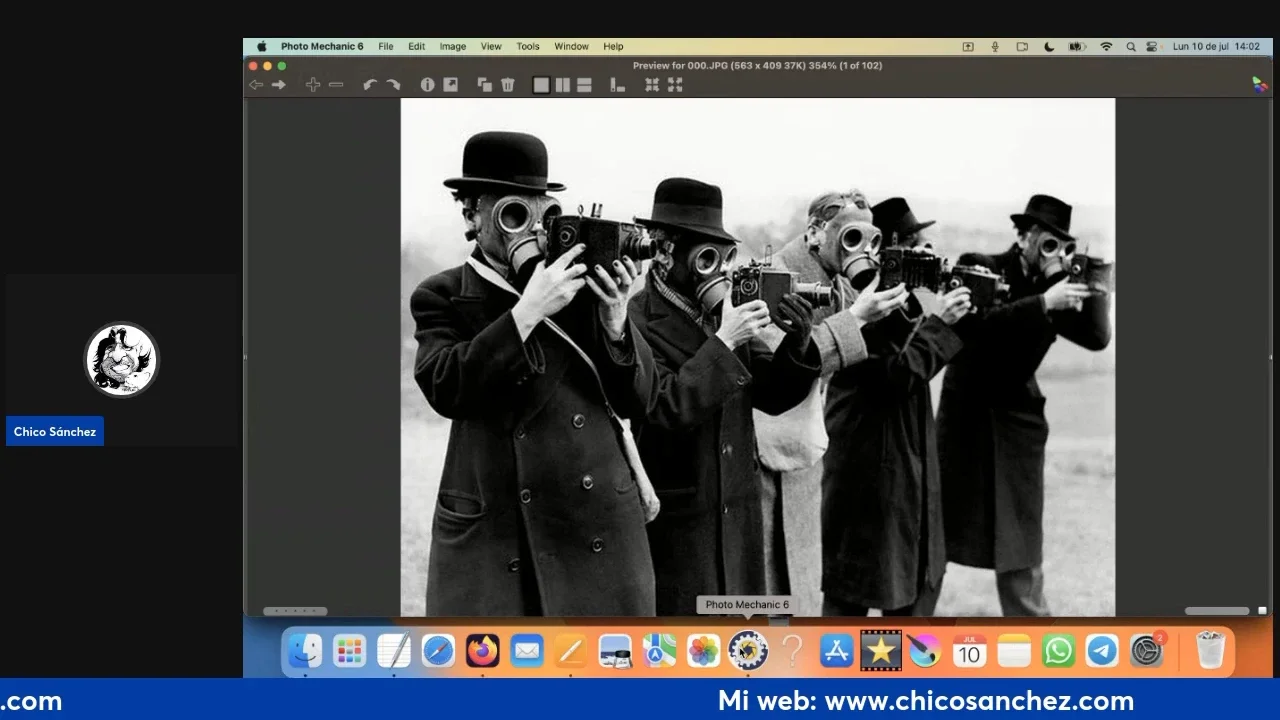
Task: Zoom in with the plus icon
Action: [313, 85]
